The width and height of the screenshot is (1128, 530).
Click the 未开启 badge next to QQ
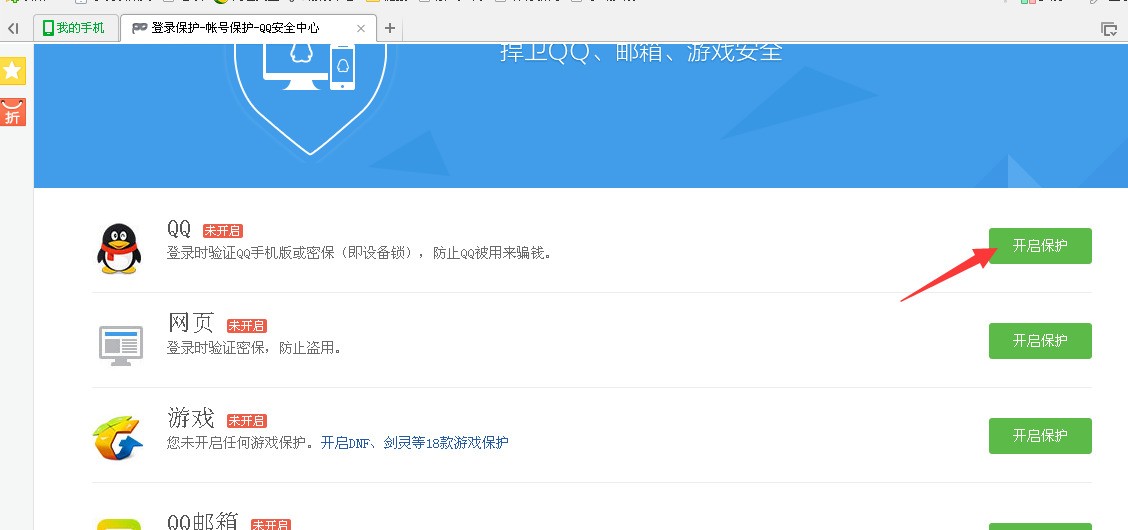pyautogui.click(x=223, y=231)
